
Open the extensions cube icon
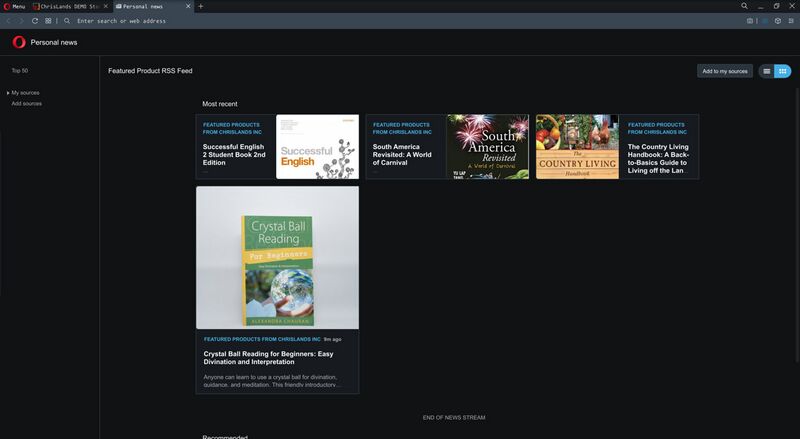[778, 21]
